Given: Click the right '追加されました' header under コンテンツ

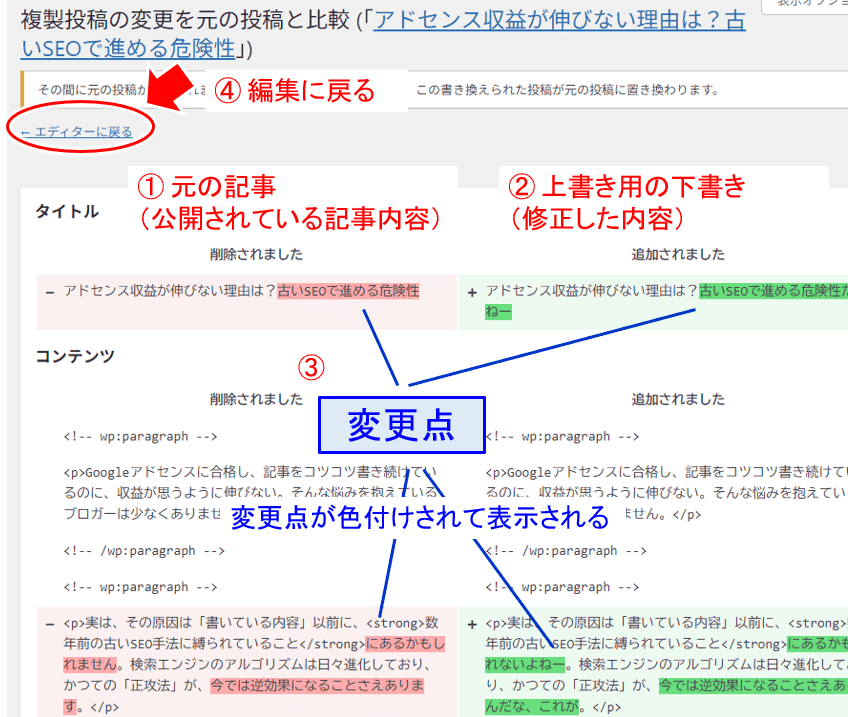Looking at the screenshot, I should [678, 399].
